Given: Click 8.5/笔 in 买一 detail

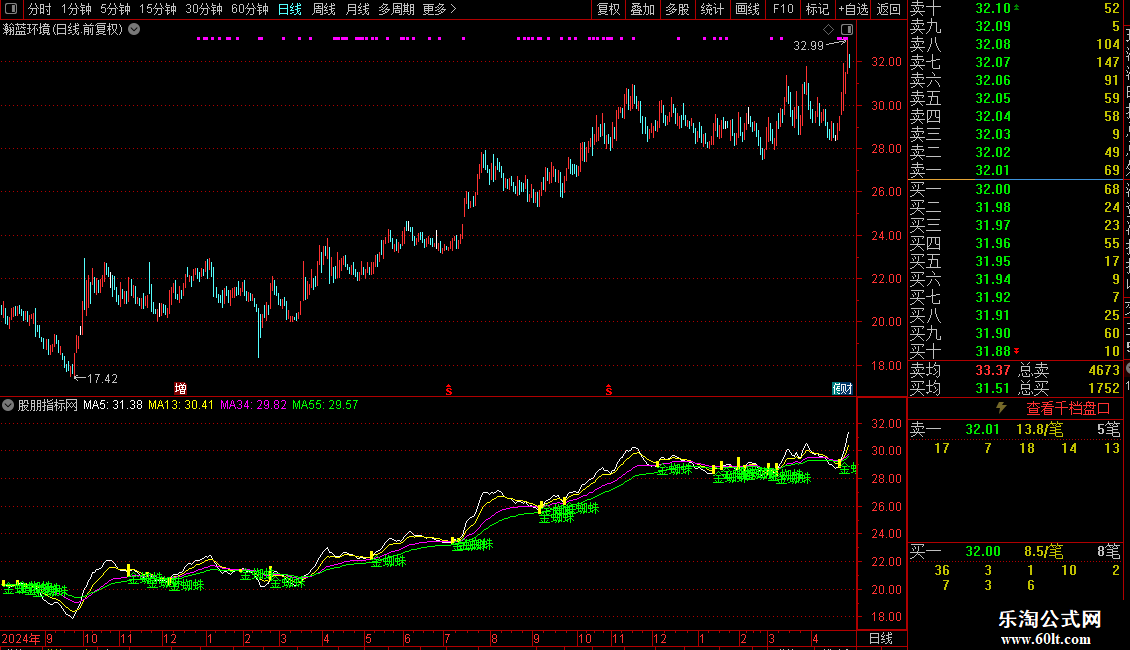Looking at the screenshot, I should [1044, 551].
